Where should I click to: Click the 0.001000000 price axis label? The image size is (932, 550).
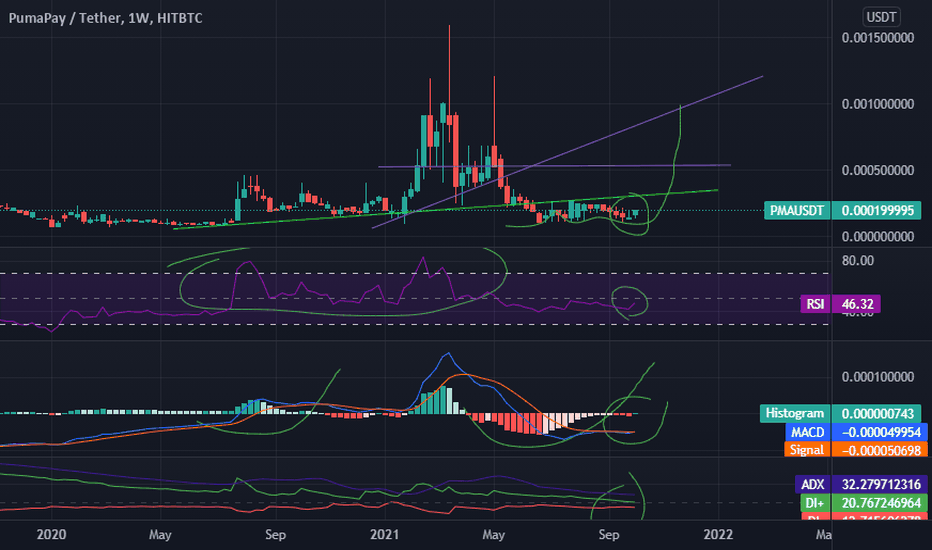pyautogui.click(x=878, y=104)
